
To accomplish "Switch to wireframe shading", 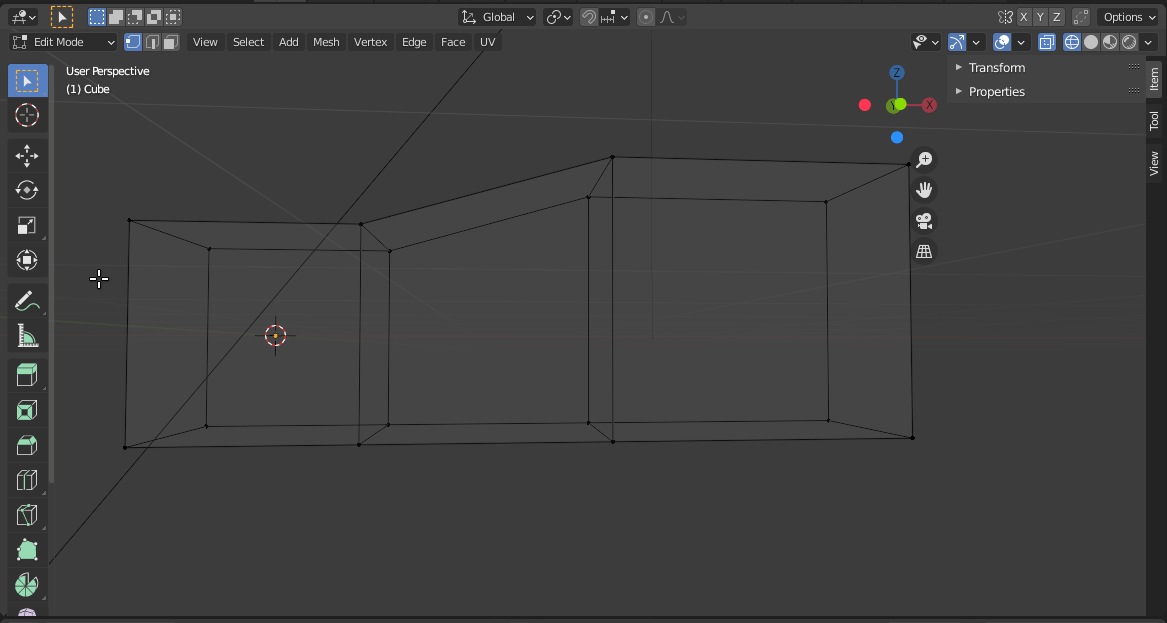I will [x=1072, y=42].
